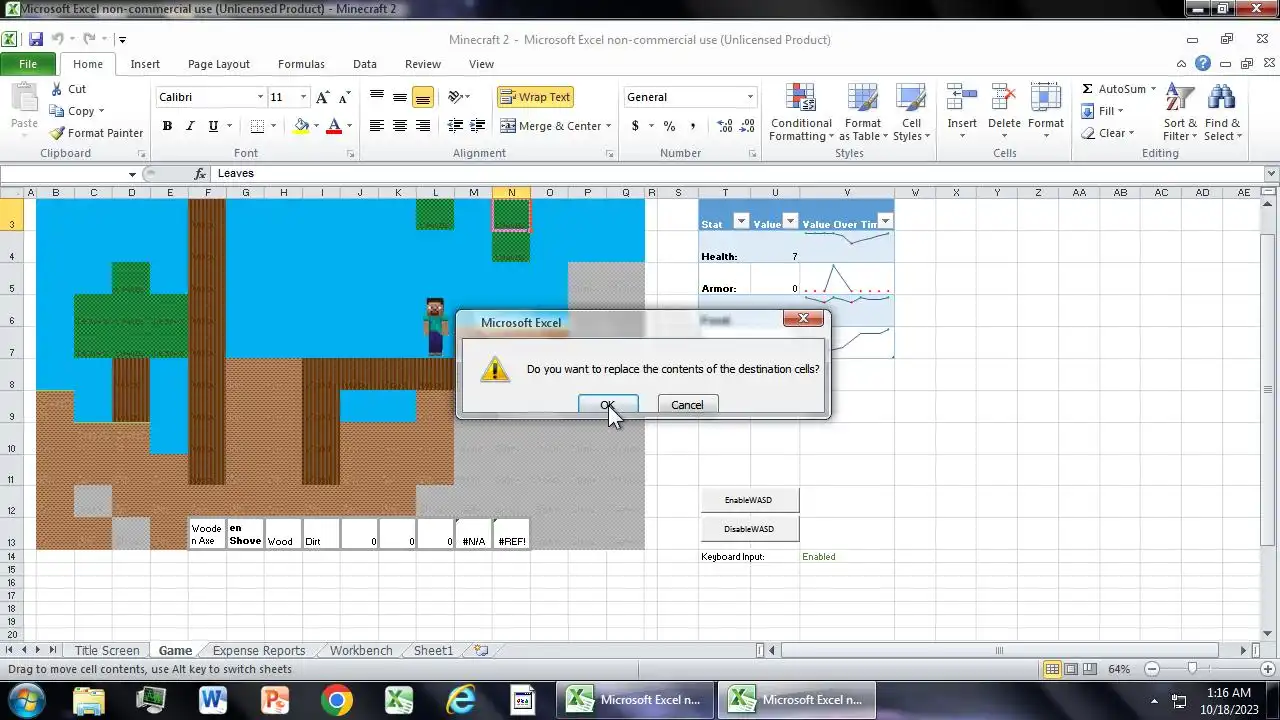Align text to top icon
Image resolution: width=1280 pixels, height=720 pixels.
click(377, 97)
